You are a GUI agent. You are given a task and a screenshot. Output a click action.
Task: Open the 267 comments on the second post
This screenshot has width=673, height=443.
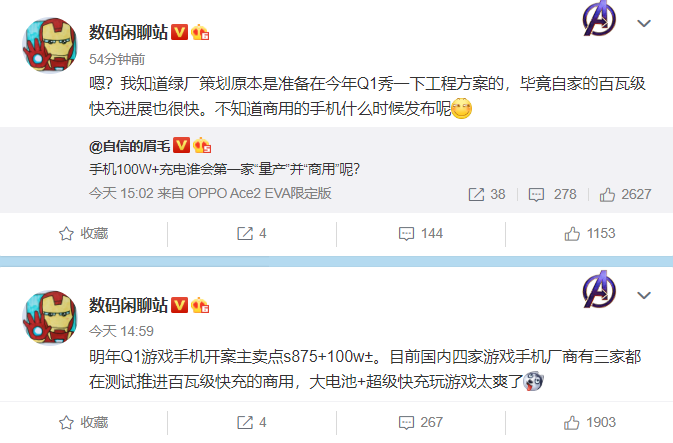(421, 422)
